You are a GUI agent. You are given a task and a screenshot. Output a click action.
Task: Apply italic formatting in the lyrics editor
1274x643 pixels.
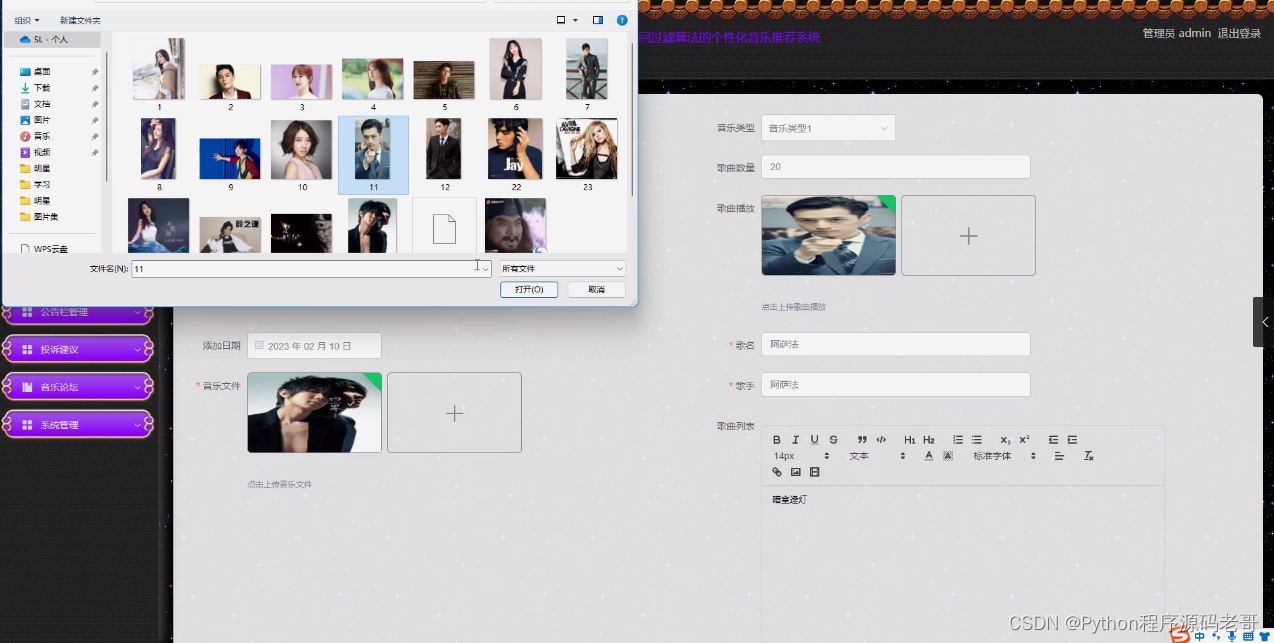click(x=796, y=439)
